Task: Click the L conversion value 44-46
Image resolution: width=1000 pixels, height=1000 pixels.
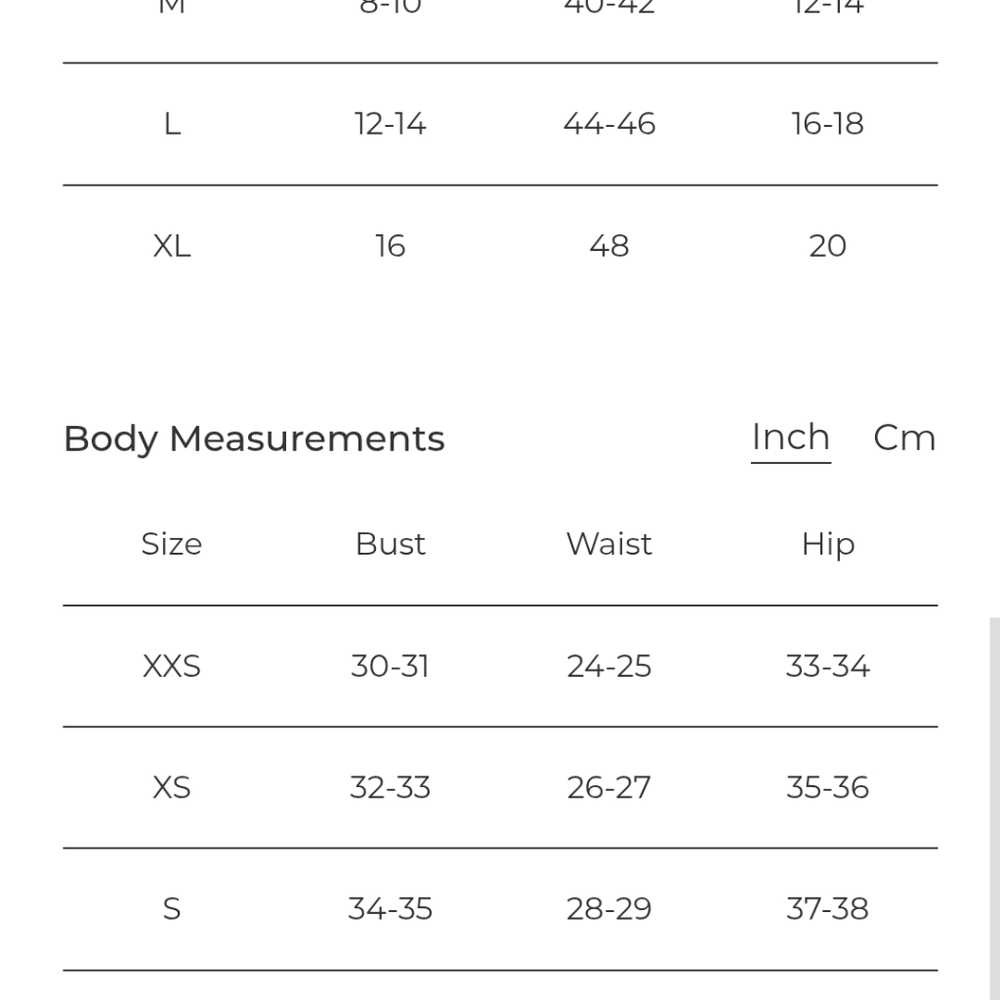Action: (609, 124)
